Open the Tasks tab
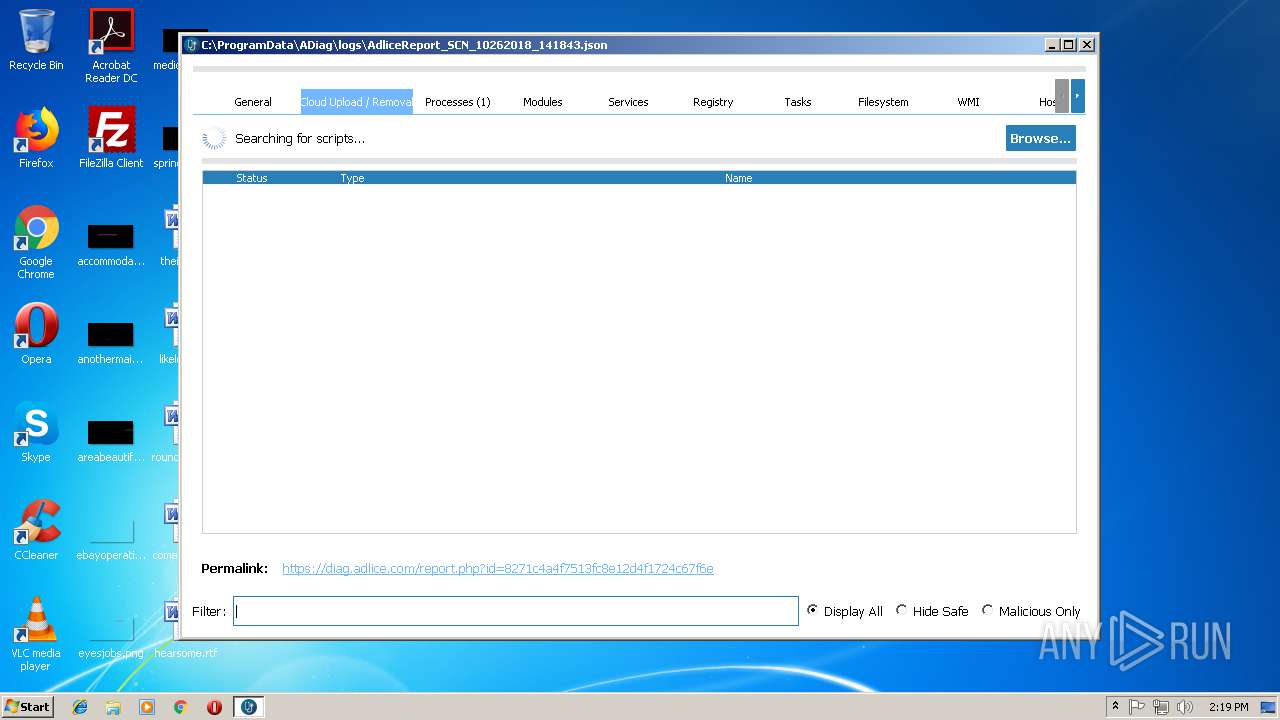 coord(798,102)
